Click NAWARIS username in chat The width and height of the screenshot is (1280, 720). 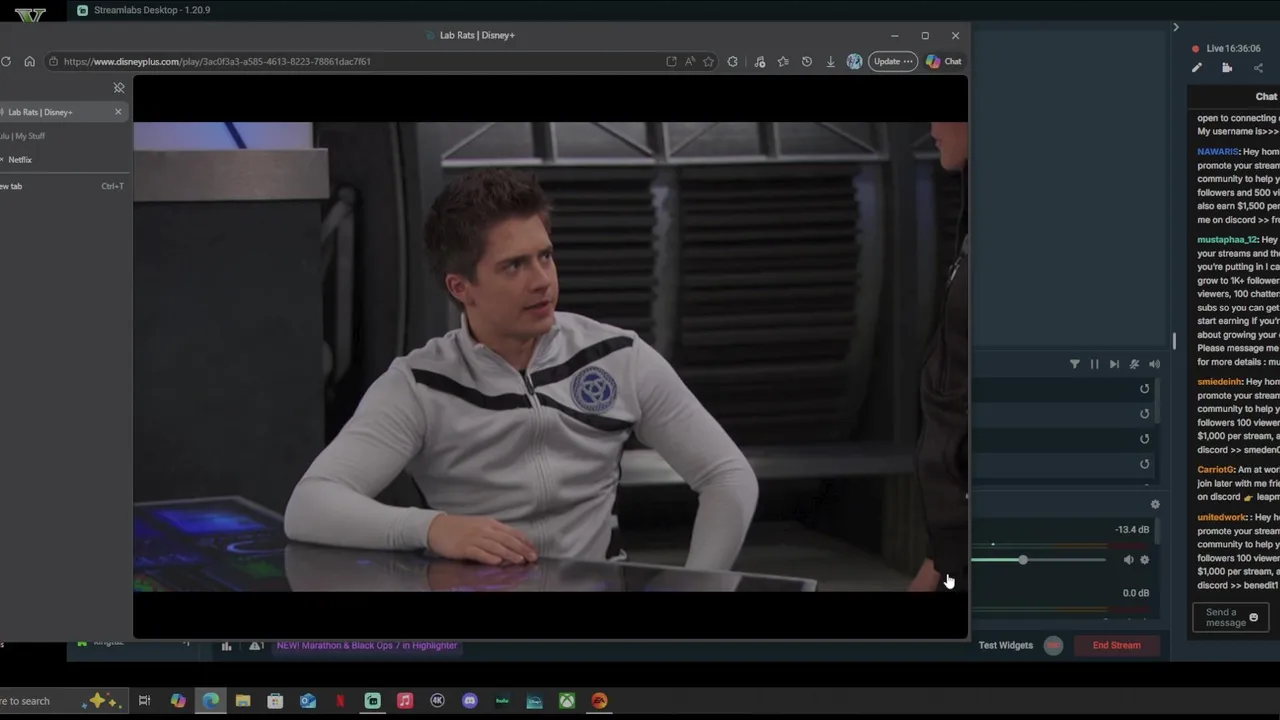pyautogui.click(x=1217, y=152)
